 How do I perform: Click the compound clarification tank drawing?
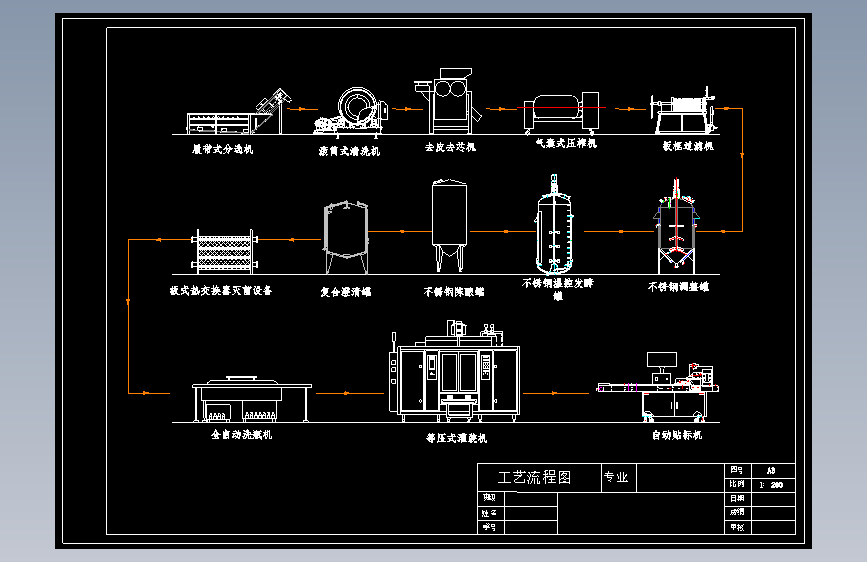coord(346,237)
